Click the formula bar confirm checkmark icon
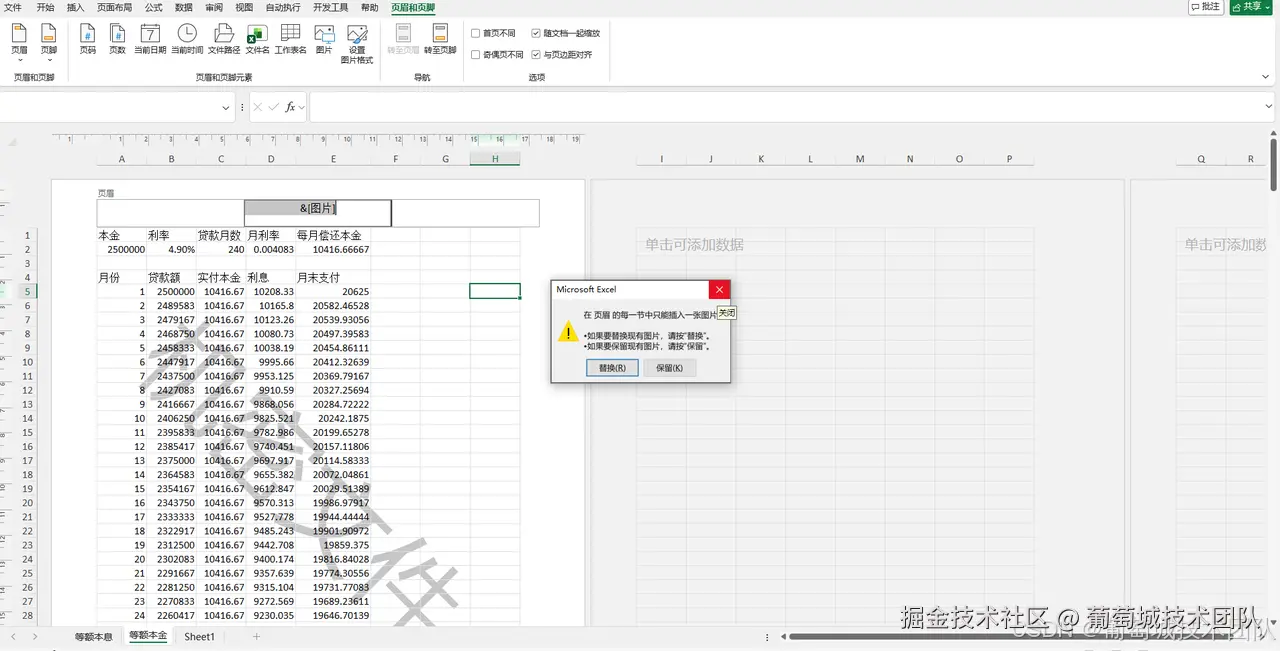Image resolution: width=1280 pixels, height=651 pixels. [x=273, y=106]
